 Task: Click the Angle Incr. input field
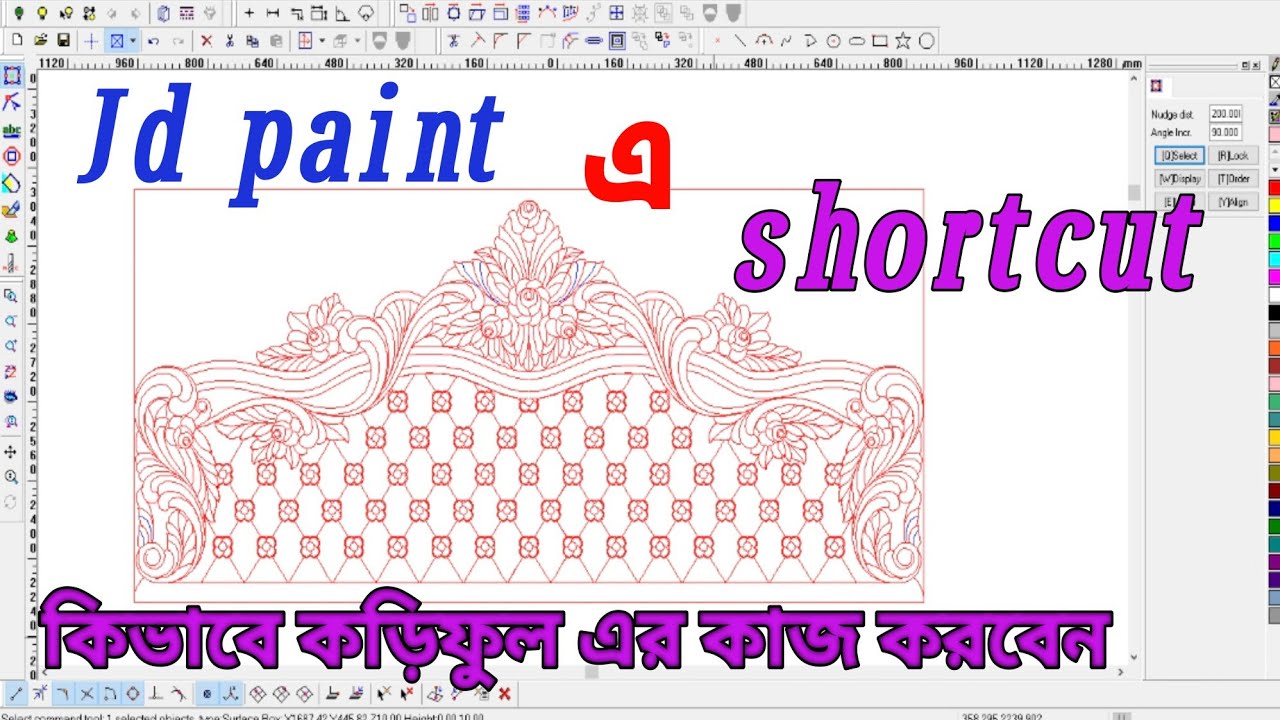point(1225,132)
